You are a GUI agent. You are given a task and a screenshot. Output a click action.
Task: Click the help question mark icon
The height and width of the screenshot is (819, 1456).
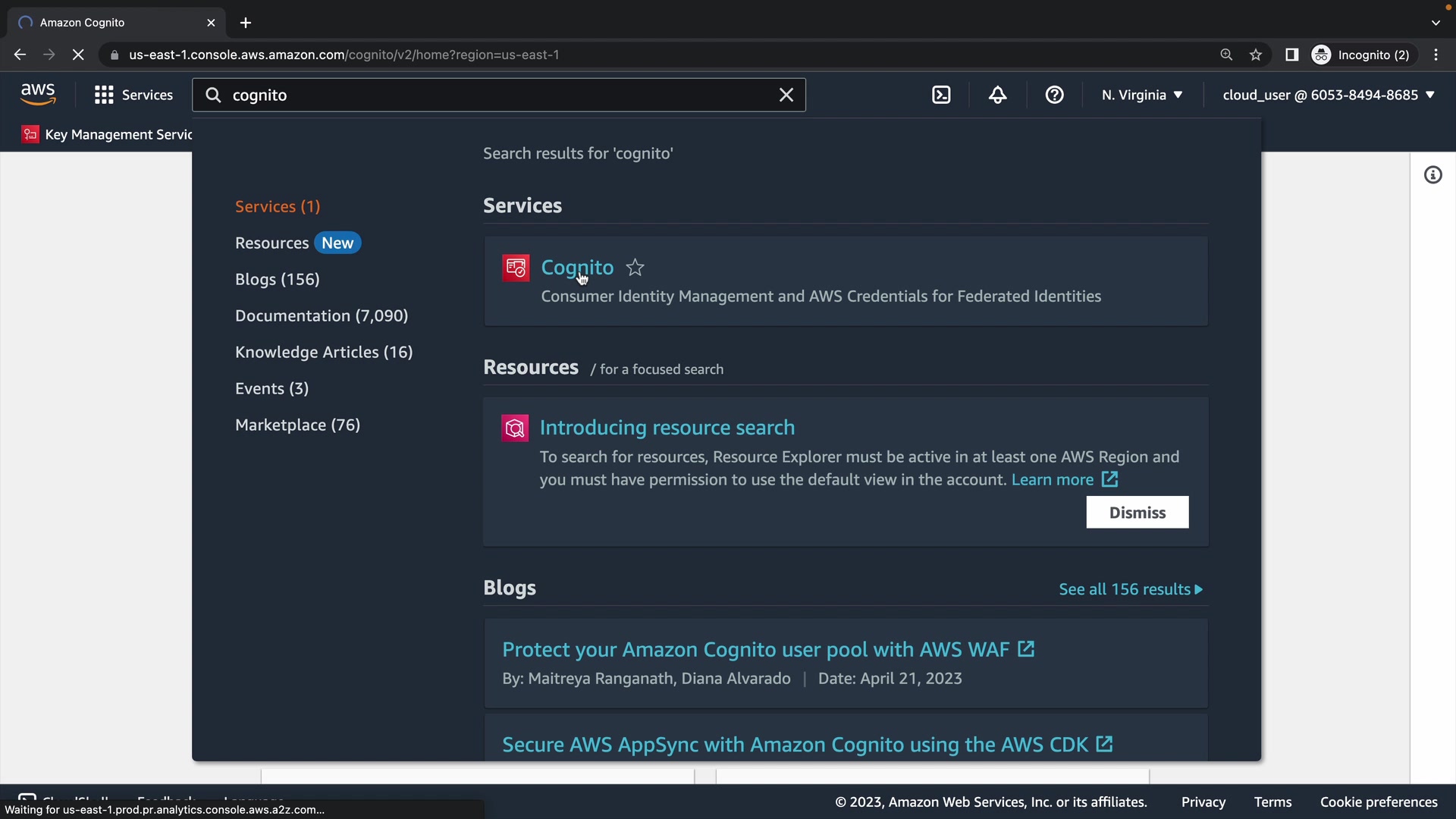pyautogui.click(x=1054, y=95)
